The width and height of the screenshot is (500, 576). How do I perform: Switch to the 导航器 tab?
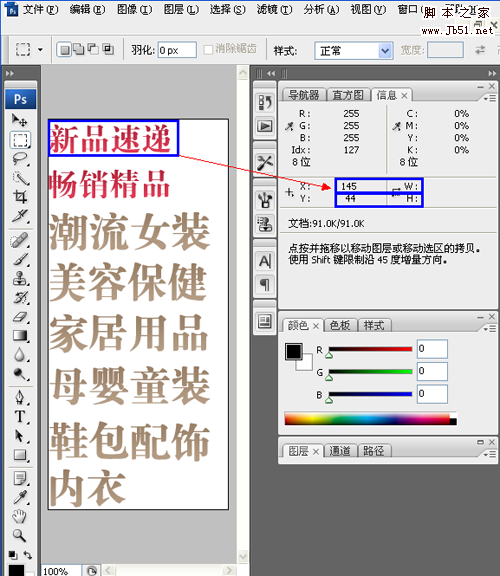304,95
